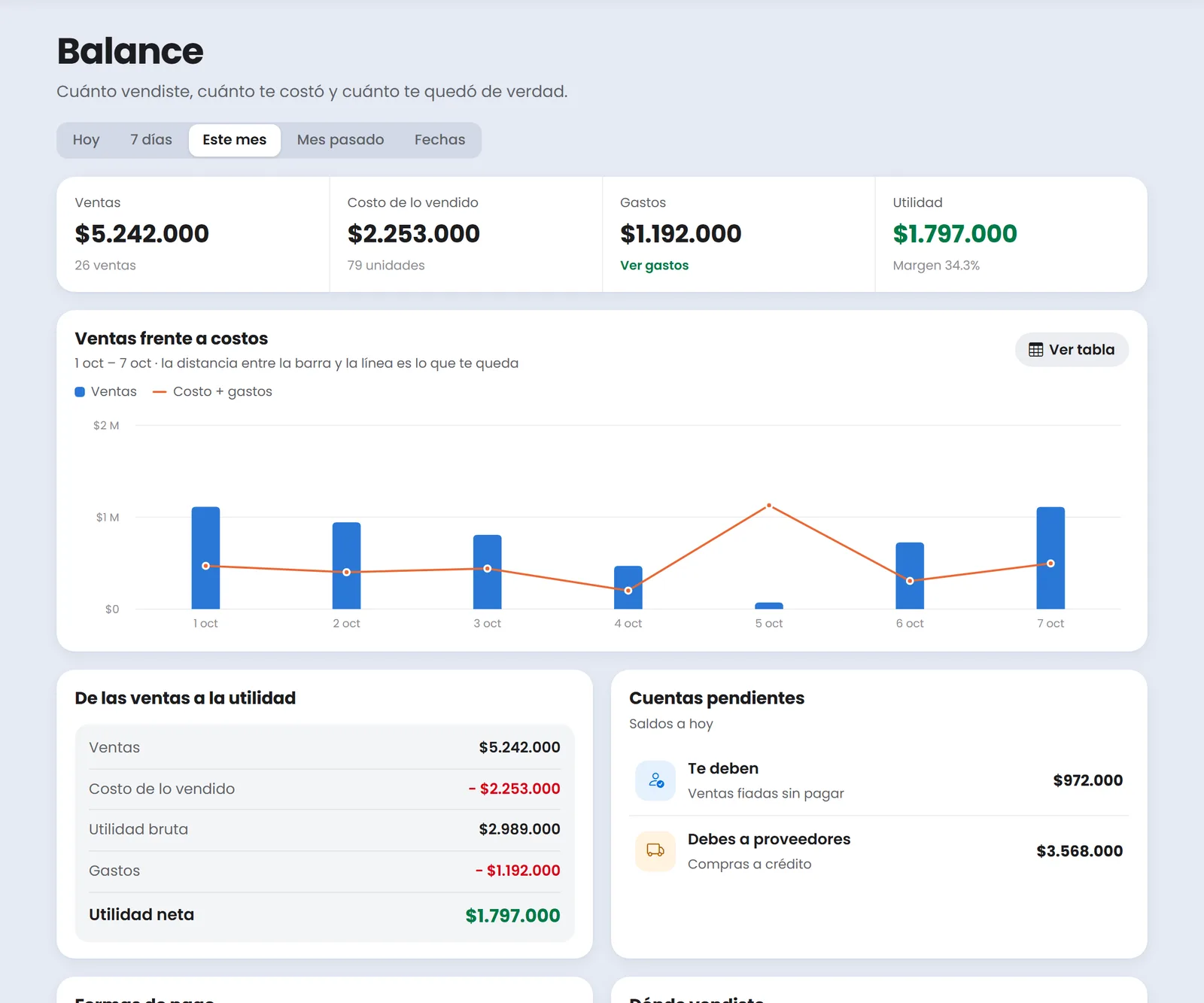
Task: Click the Gastos $1.192.000 card value
Action: (681, 234)
